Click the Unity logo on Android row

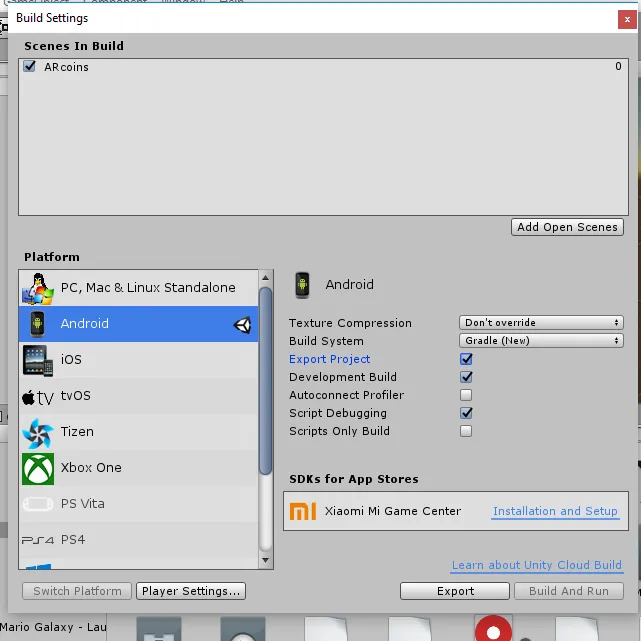click(x=242, y=325)
